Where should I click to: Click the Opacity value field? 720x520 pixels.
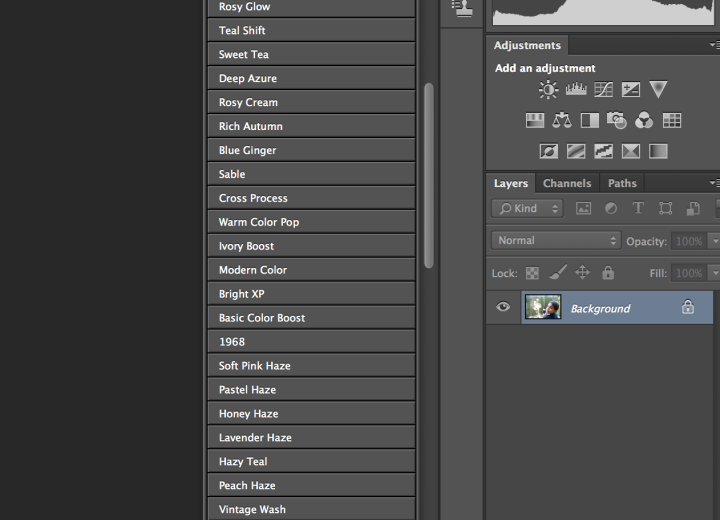point(689,241)
